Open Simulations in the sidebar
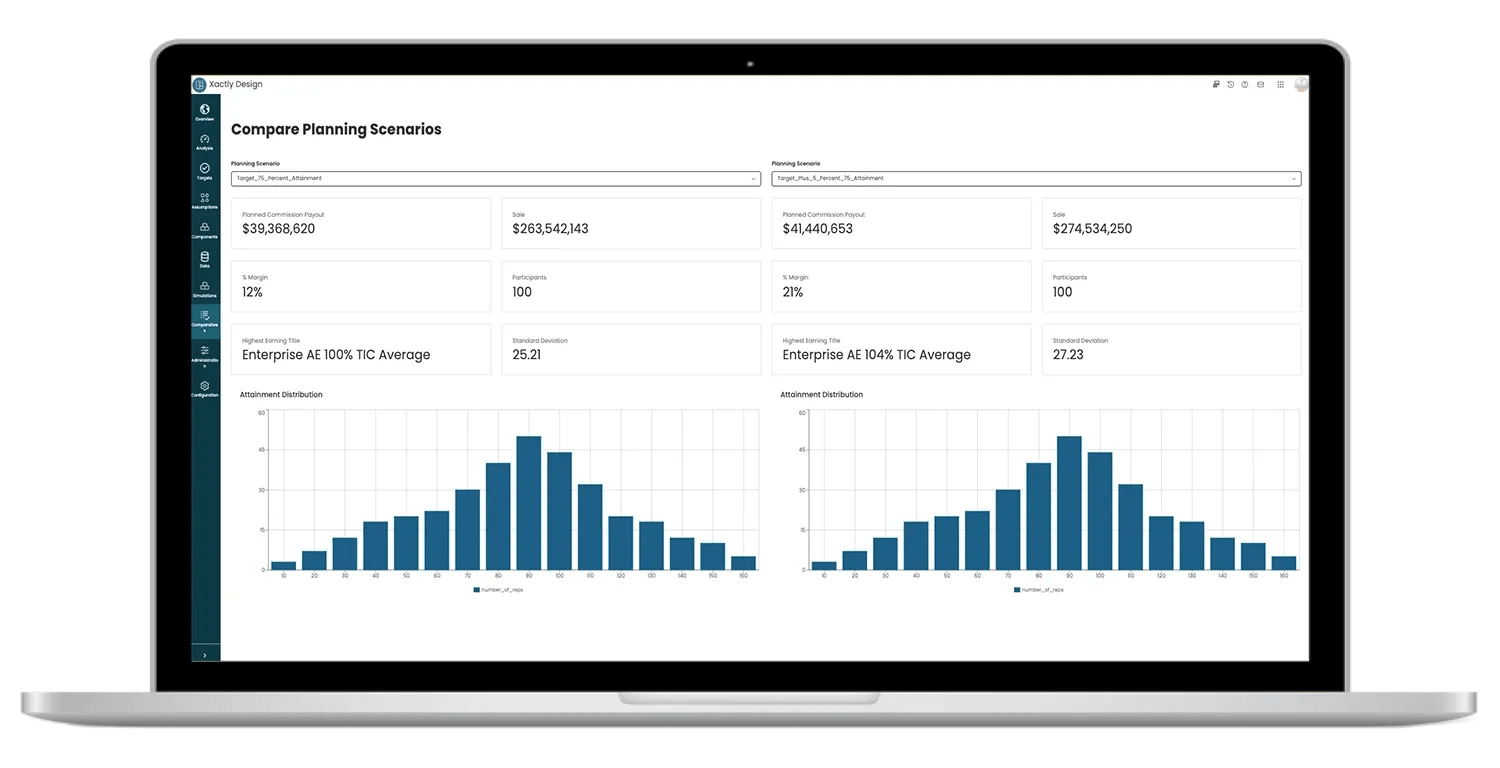Screen dimensions: 1500x768 [x=205, y=289]
